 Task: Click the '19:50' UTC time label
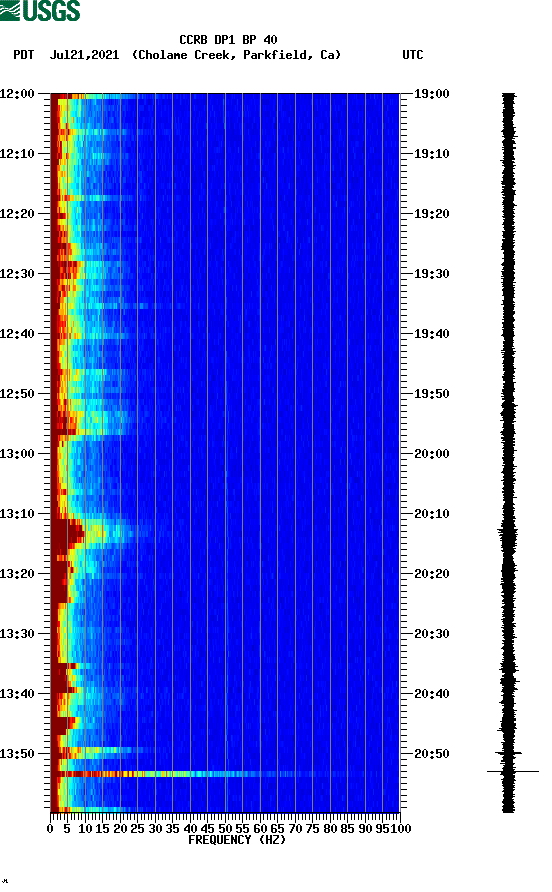coord(431,394)
